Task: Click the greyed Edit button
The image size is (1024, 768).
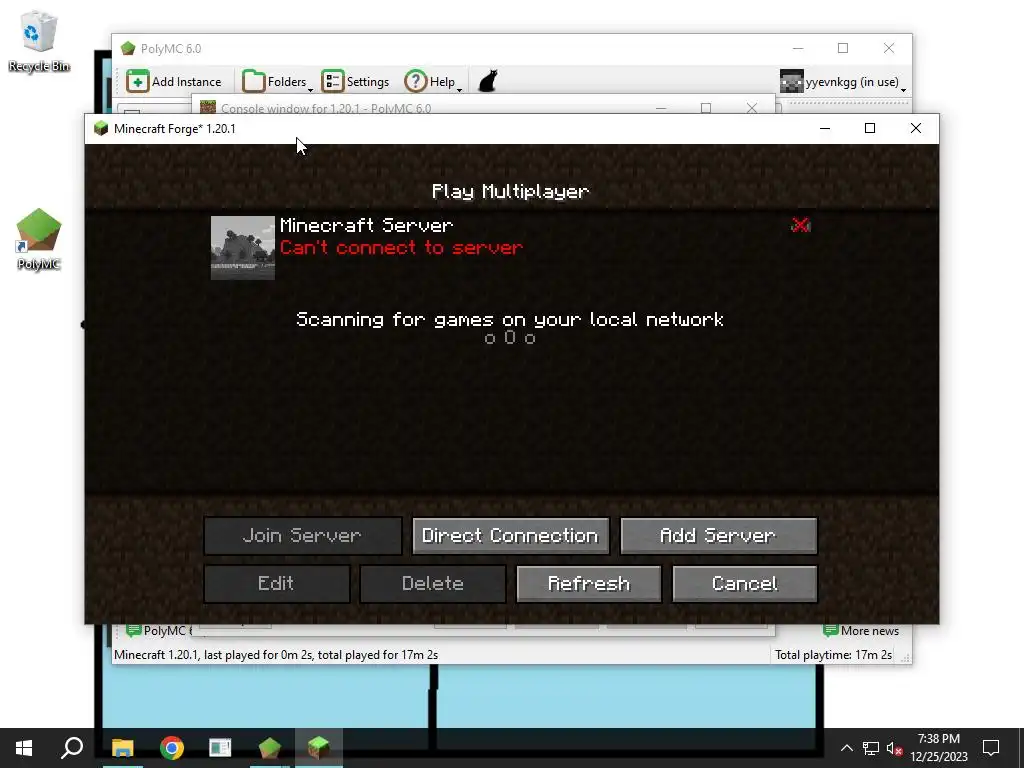Action: click(x=276, y=583)
